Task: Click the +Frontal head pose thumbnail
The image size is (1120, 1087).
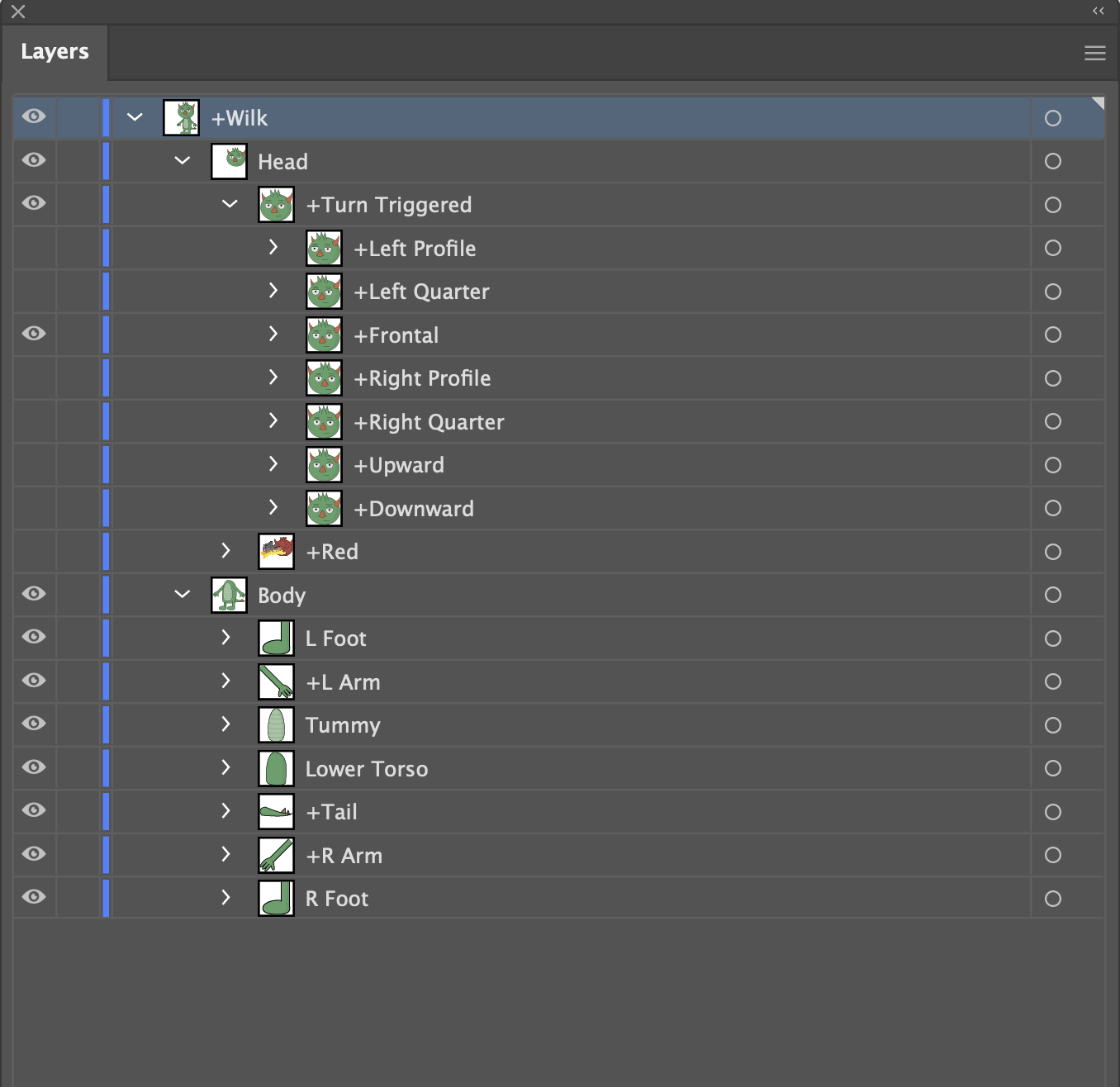Action: pyautogui.click(x=324, y=335)
